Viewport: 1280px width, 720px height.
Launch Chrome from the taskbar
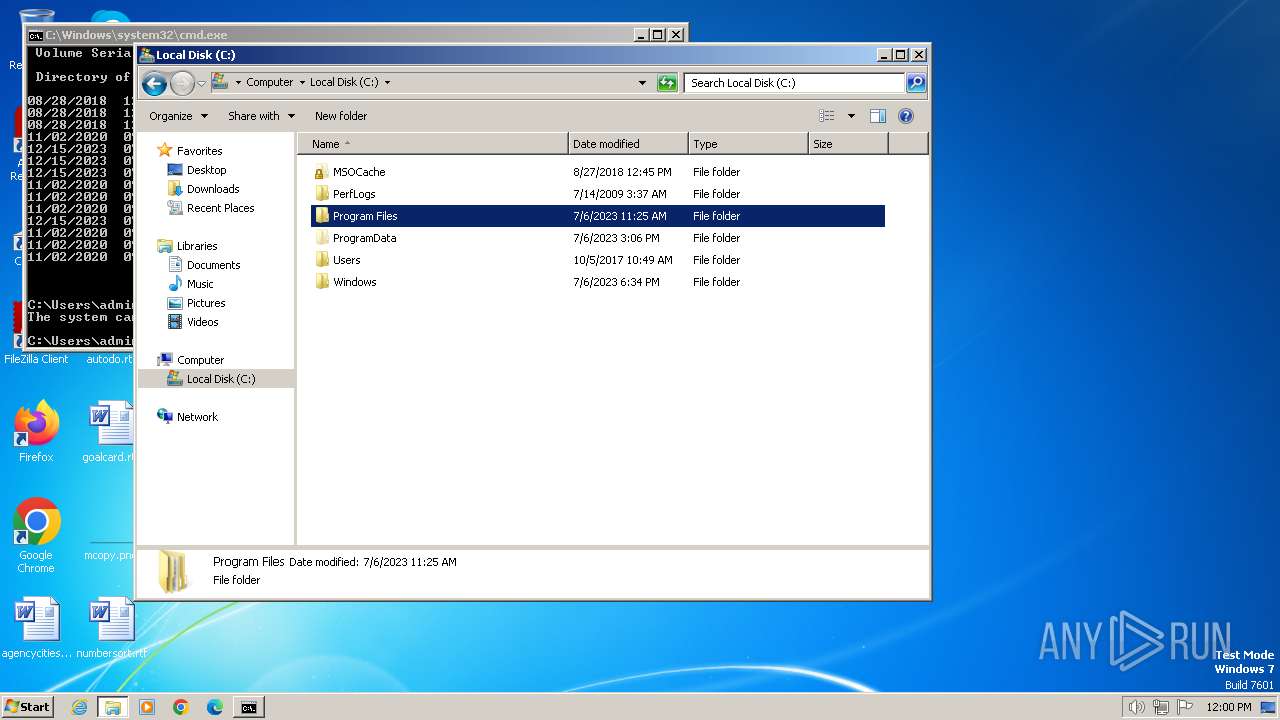[181, 707]
